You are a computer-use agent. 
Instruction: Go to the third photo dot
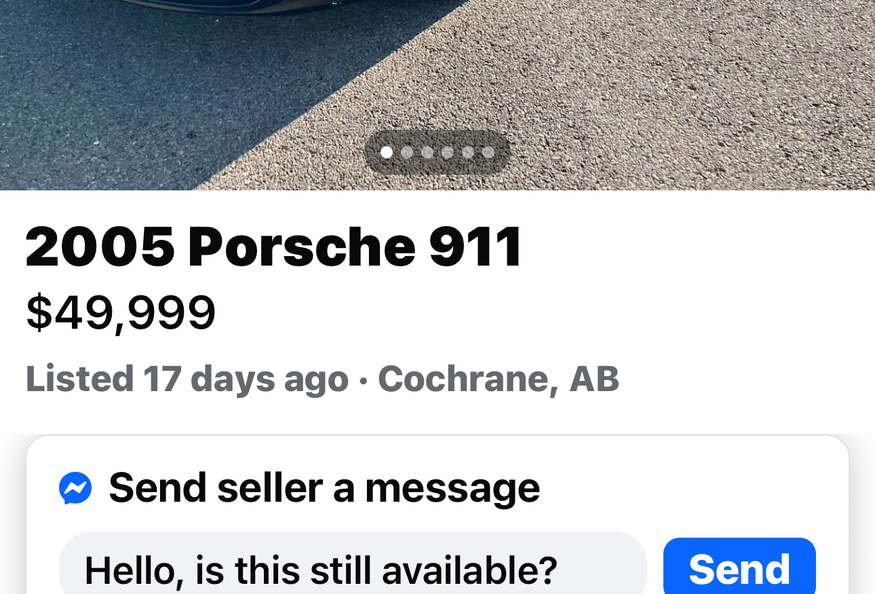(427, 152)
